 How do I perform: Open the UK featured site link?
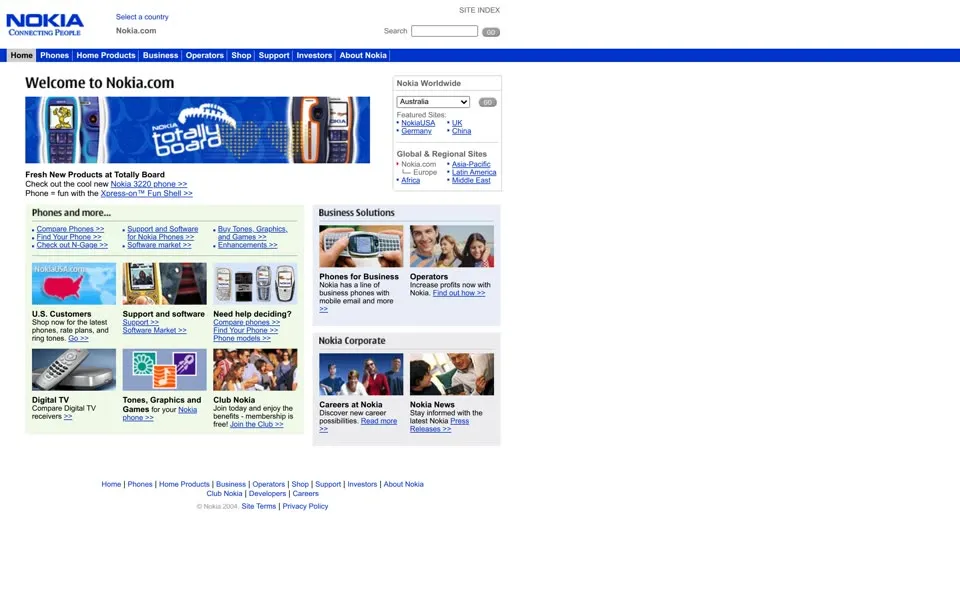coord(457,123)
